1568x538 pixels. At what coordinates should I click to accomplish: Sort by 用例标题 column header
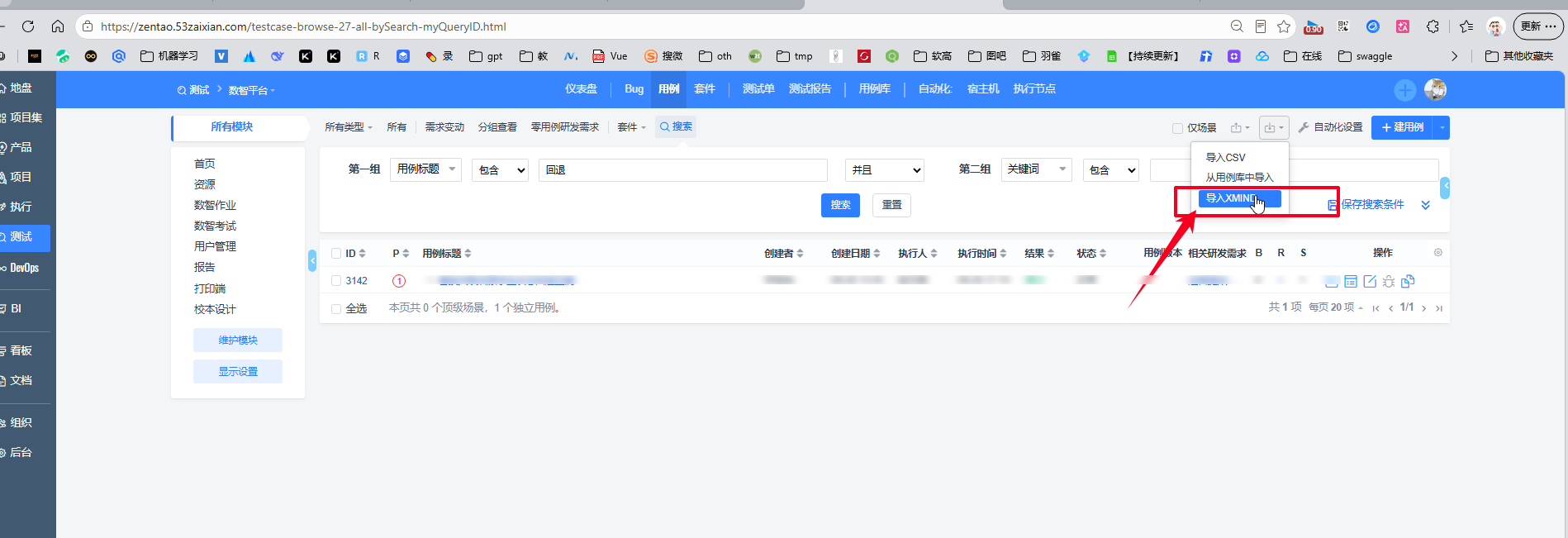pyautogui.click(x=446, y=254)
